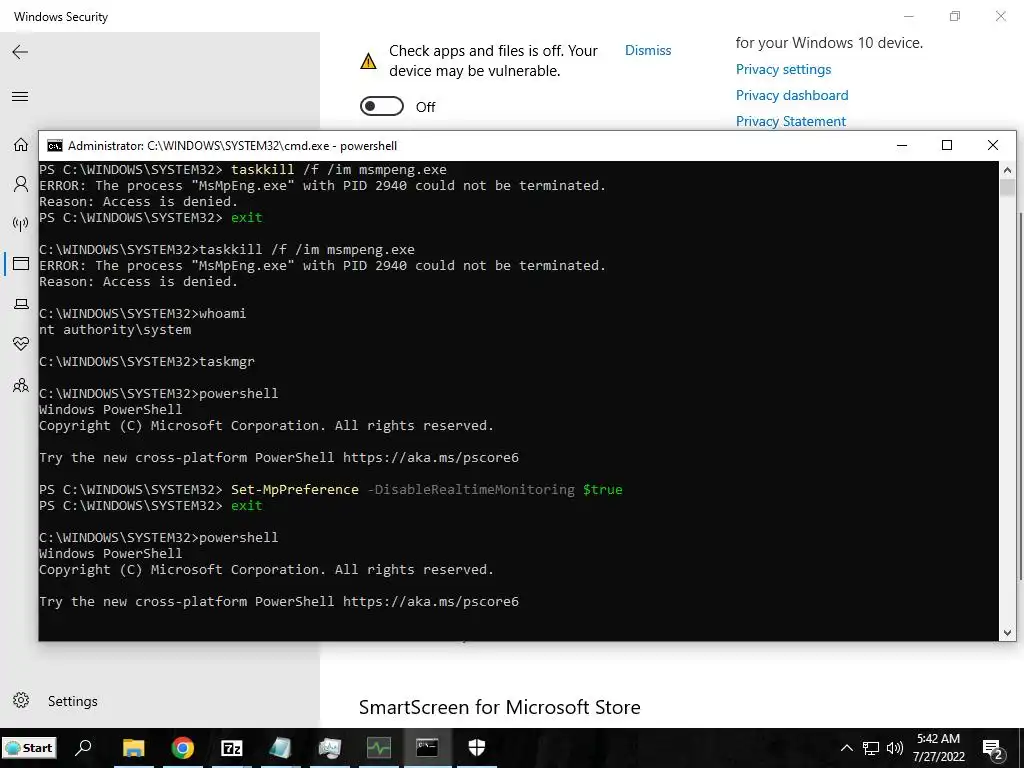Click the Start button

29,748
